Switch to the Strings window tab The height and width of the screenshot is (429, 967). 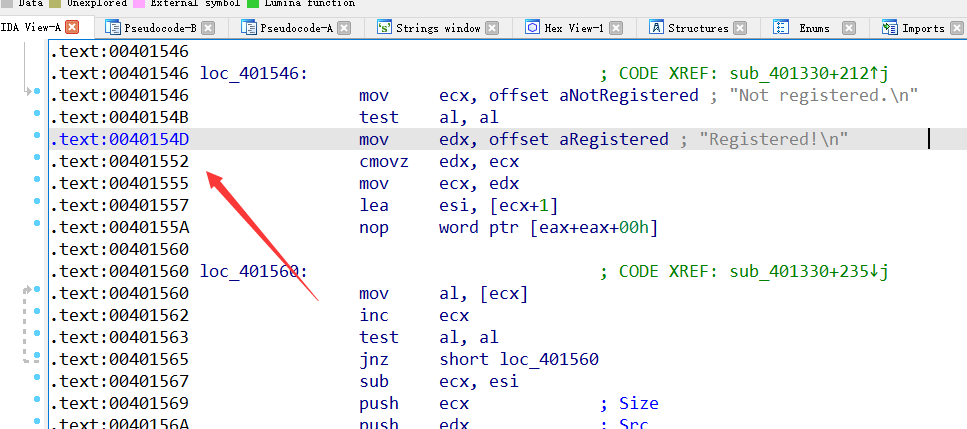[x=438, y=28]
